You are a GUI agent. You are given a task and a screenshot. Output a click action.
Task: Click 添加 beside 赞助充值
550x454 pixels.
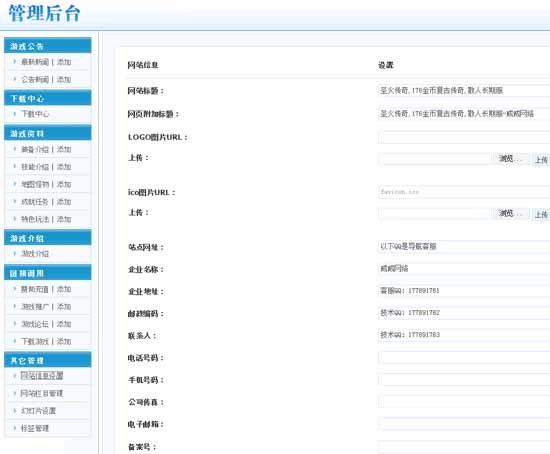tap(64, 289)
